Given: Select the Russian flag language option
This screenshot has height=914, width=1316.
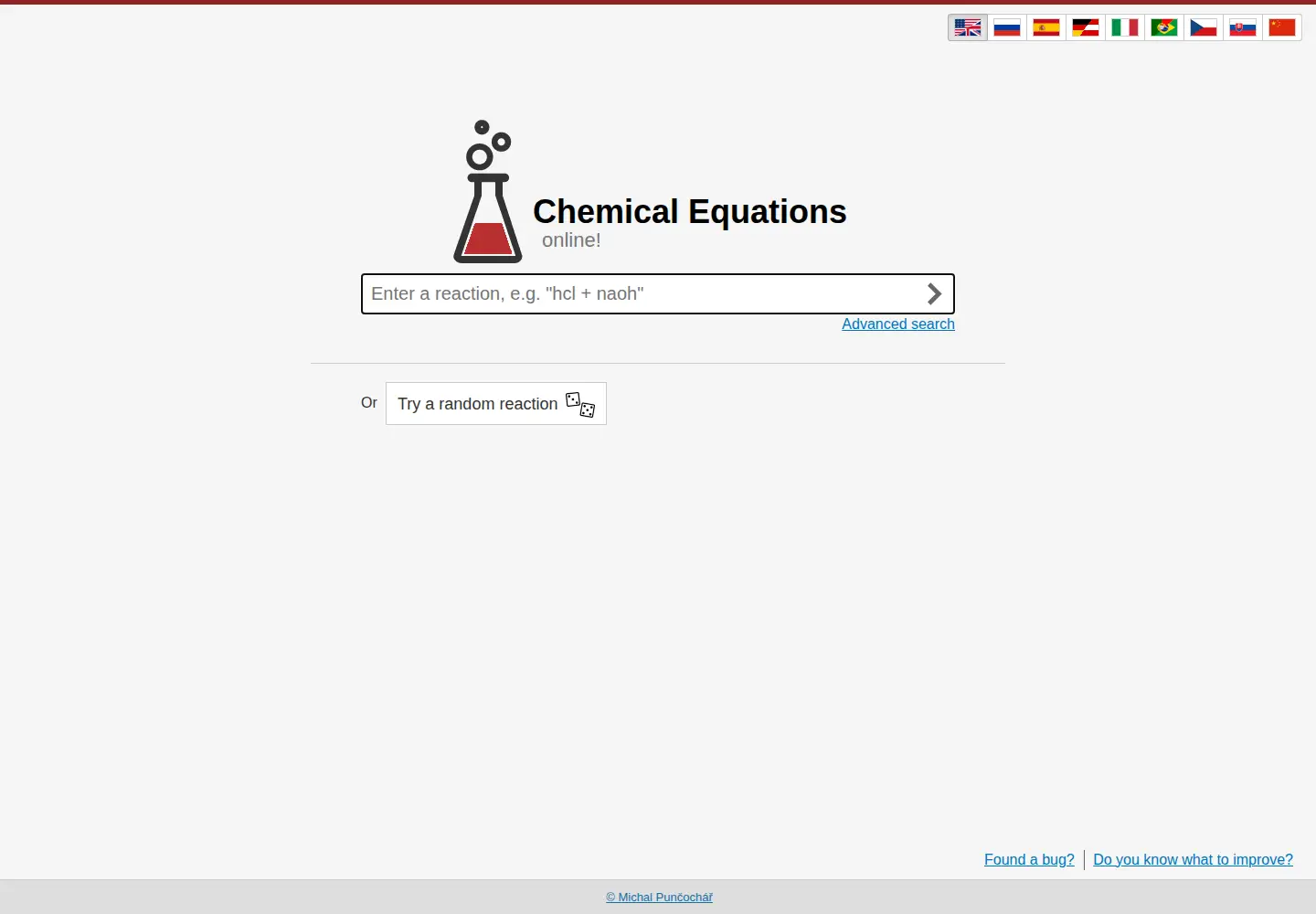Looking at the screenshot, I should tap(1007, 27).
